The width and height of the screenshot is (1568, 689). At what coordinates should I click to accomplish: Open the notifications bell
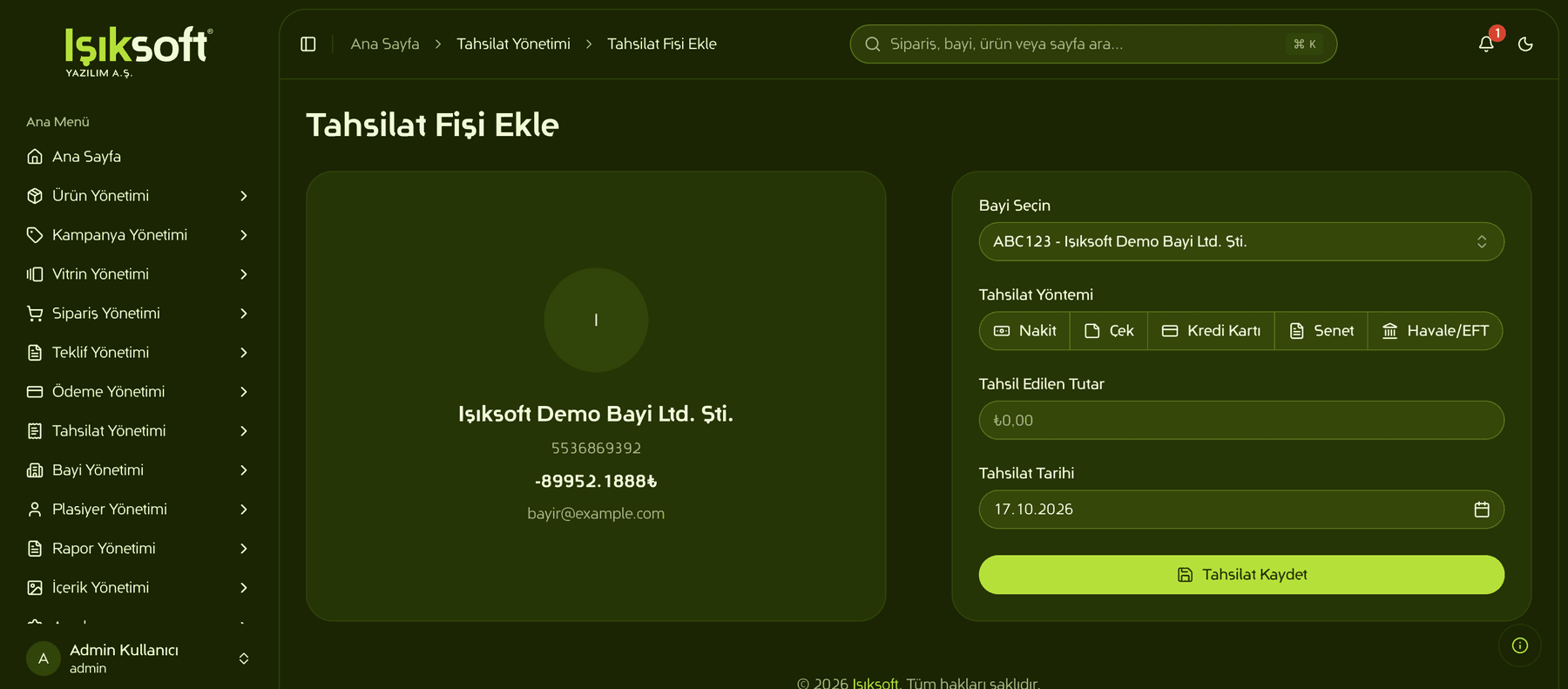(1486, 44)
